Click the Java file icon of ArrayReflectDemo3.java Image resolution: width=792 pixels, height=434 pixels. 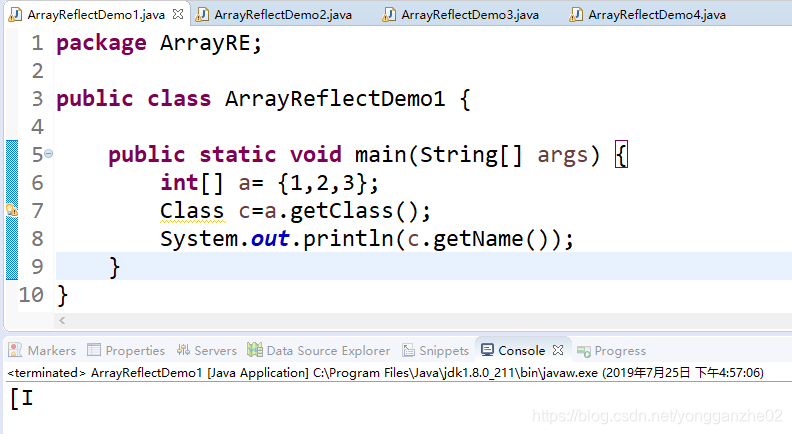coord(388,15)
